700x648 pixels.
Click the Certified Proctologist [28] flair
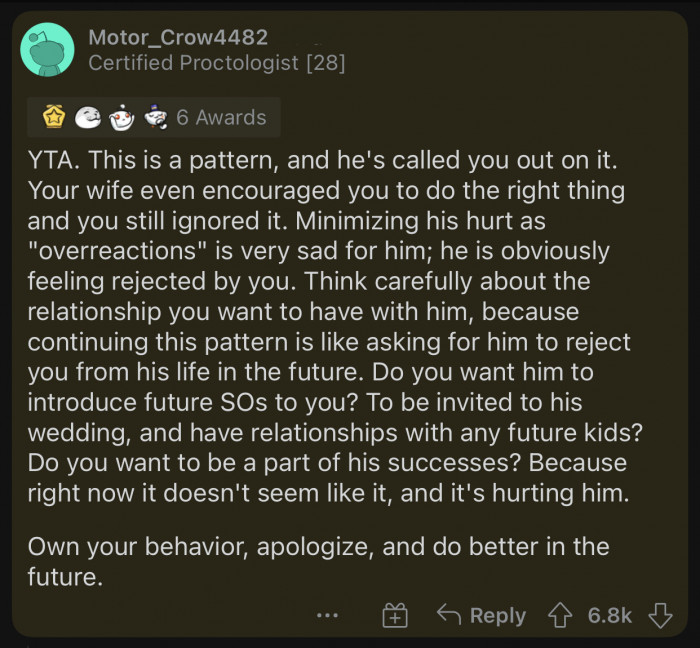coord(216,63)
